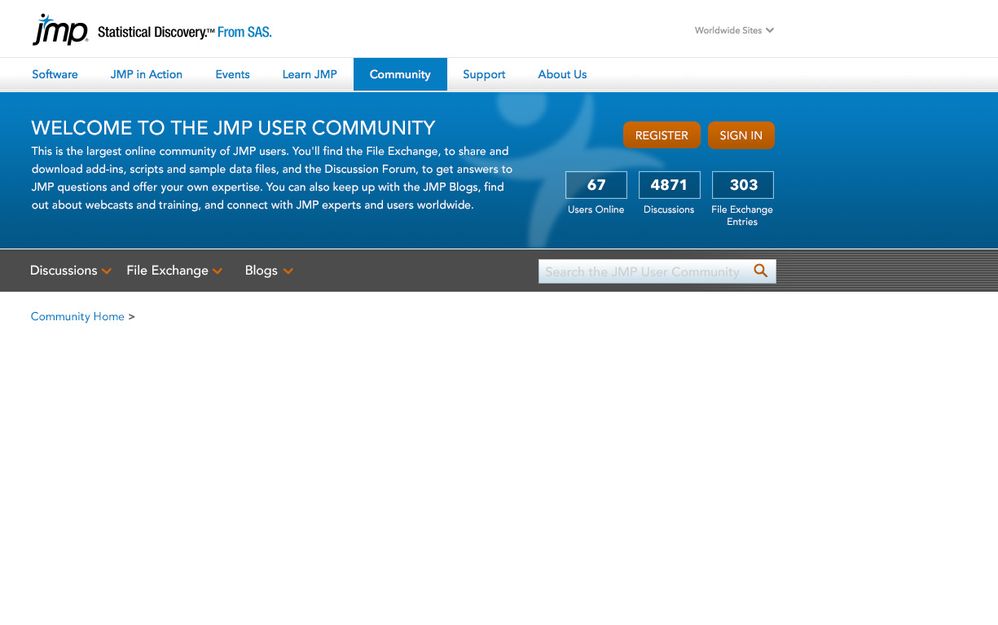Screen dimensions: 998x625
Task: Click the Welcome to the JMP User Community heading
Action: point(234,128)
